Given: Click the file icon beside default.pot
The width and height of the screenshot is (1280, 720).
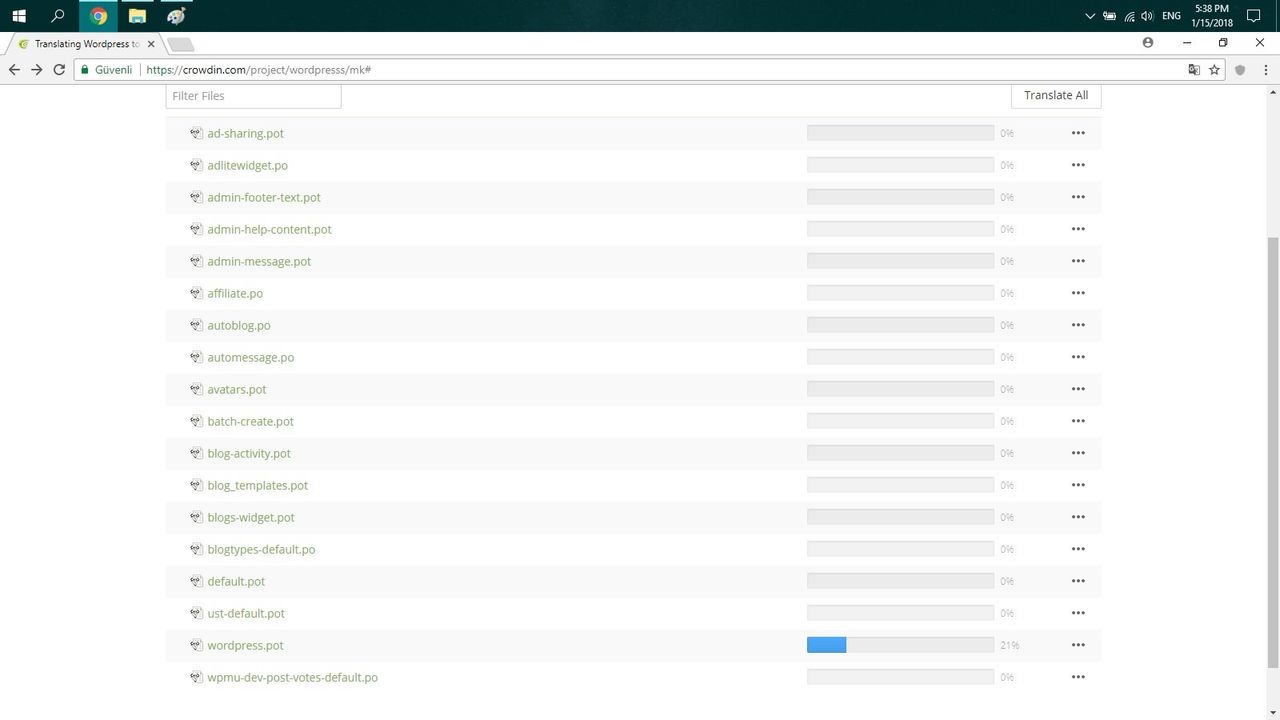Looking at the screenshot, I should [196, 581].
